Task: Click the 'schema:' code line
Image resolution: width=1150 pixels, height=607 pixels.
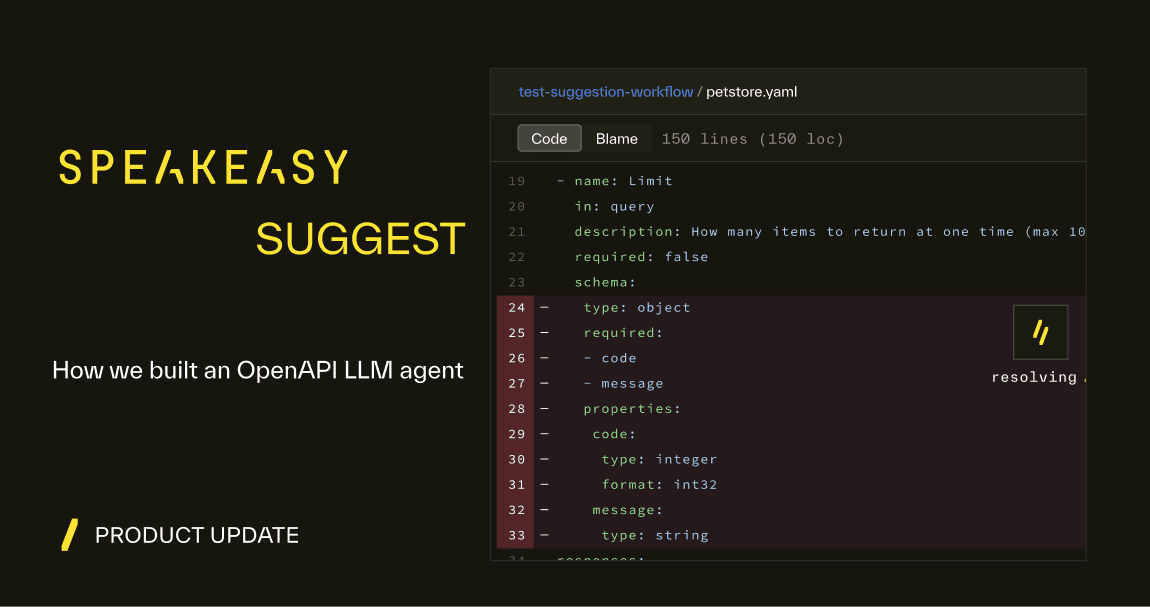Action: point(605,282)
